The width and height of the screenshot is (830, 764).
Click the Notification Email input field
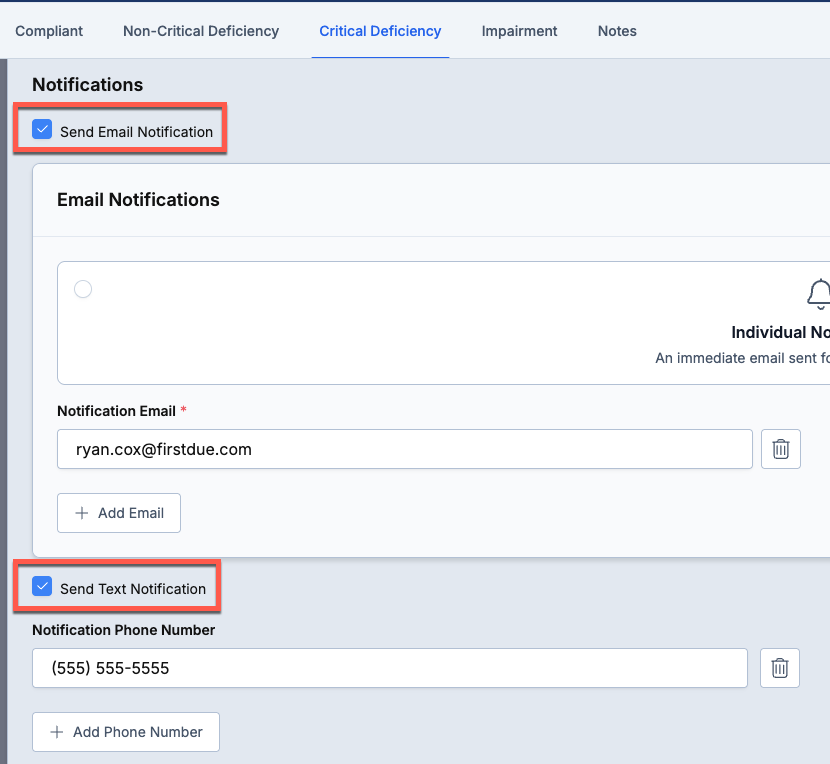pyautogui.click(x=404, y=449)
